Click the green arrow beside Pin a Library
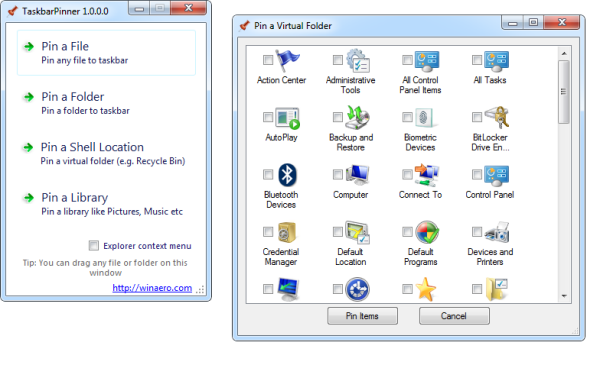 29,198
